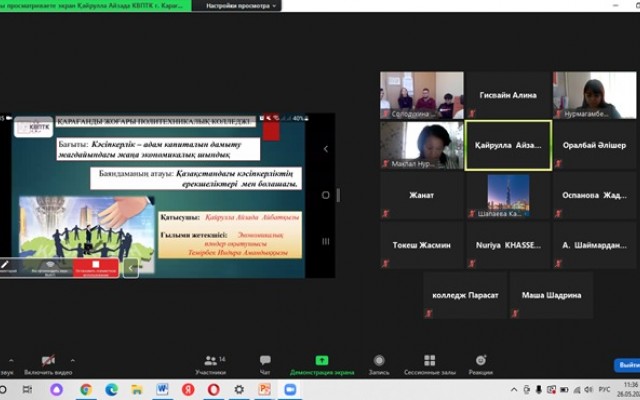The image size is (640, 400).
Task: Open Google Chrome from the taskbar
Action: (86, 389)
